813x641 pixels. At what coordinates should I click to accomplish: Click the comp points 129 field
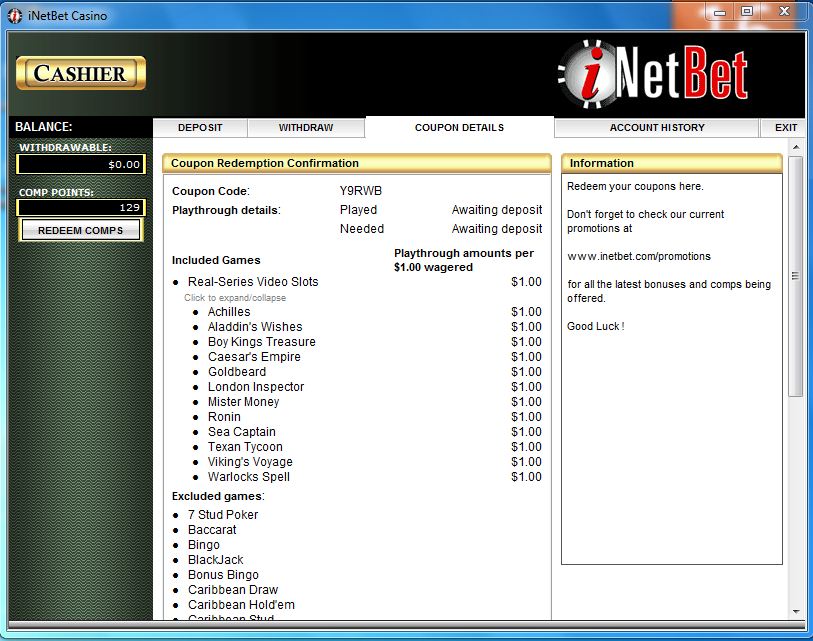(x=81, y=207)
